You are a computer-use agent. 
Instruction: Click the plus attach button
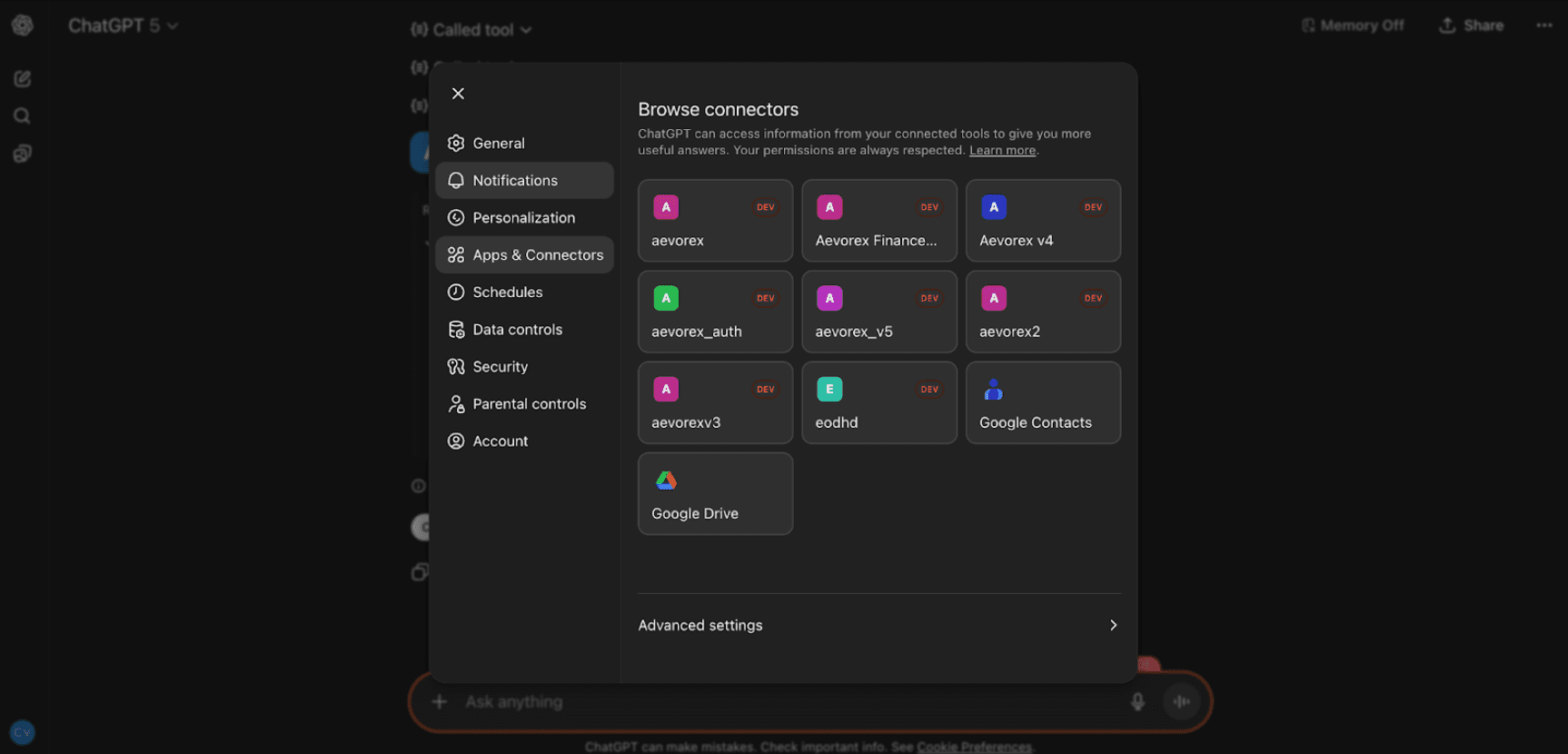click(x=439, y=701)
